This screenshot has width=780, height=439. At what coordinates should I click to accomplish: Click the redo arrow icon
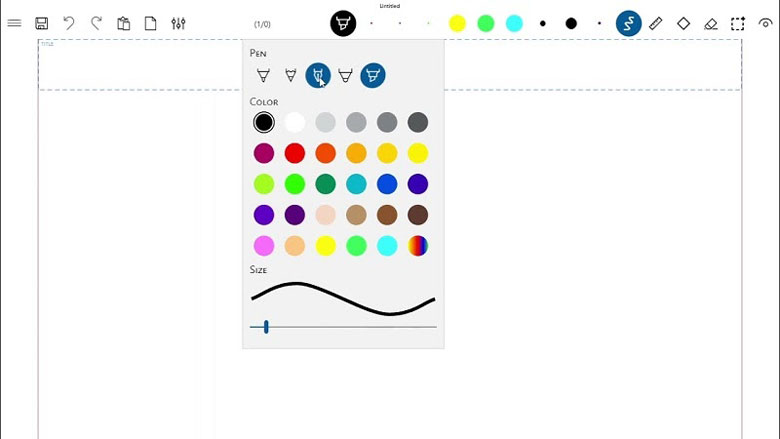[x=97, y=23]
